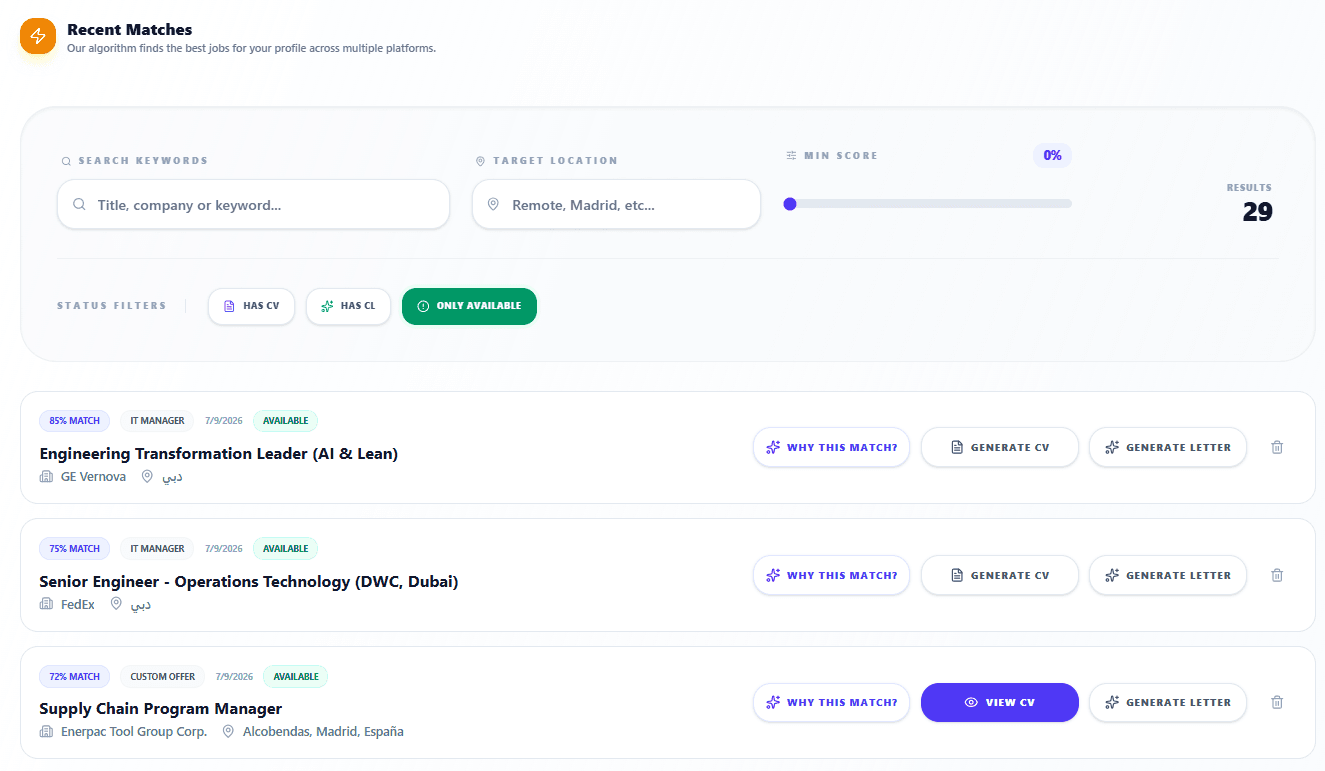Delete the Senior Engineer FedEx job with trash icon
The width and height of the screenshot is (1325, 771).
tap(1277, 575)
